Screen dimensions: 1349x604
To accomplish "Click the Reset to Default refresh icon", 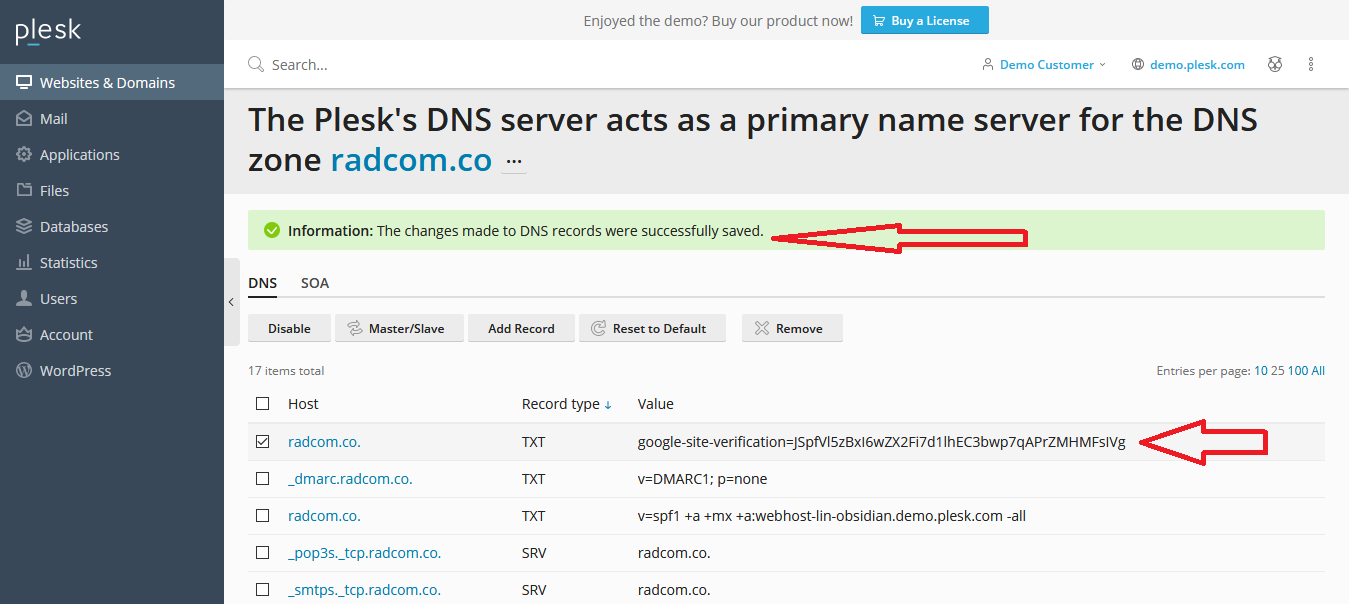I will point(598,328).
